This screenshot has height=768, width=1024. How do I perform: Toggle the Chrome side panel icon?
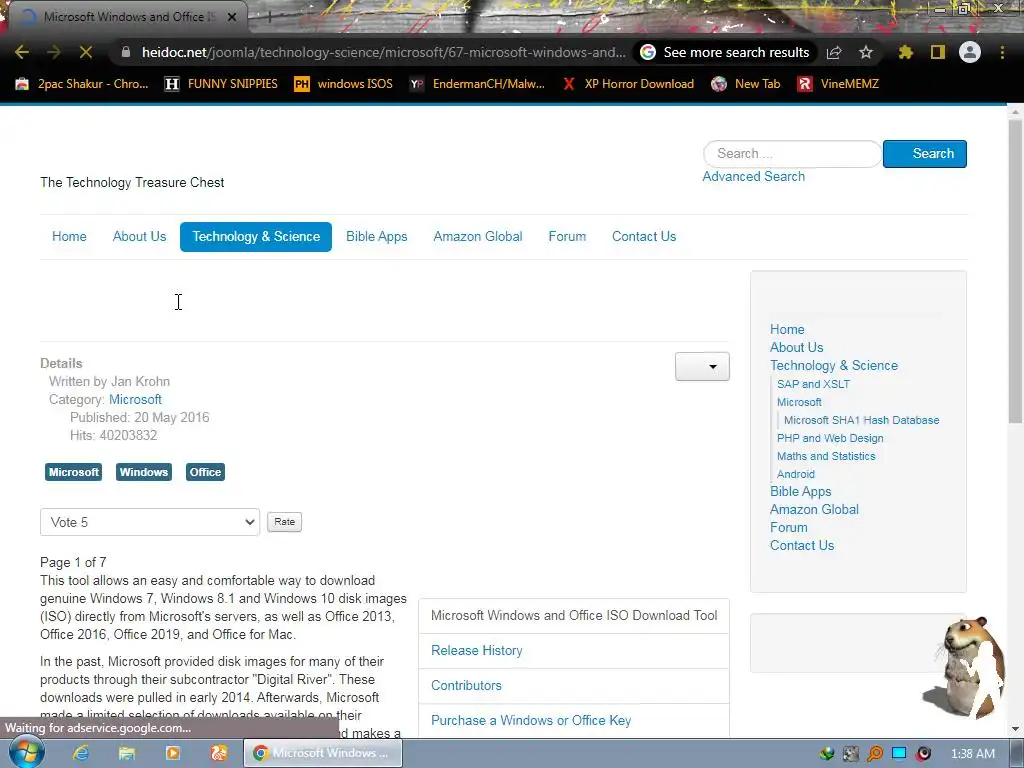tap(938, 52)
